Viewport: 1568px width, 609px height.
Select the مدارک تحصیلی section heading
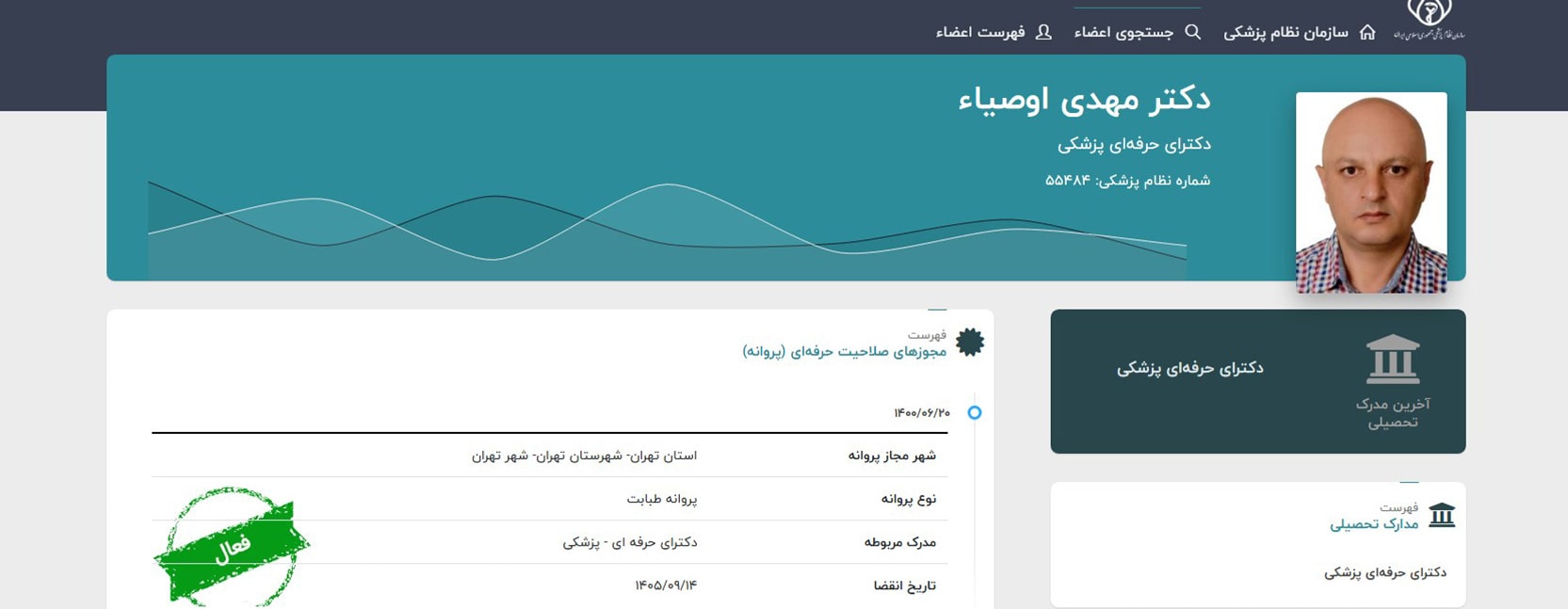(x=1374, y=523)
